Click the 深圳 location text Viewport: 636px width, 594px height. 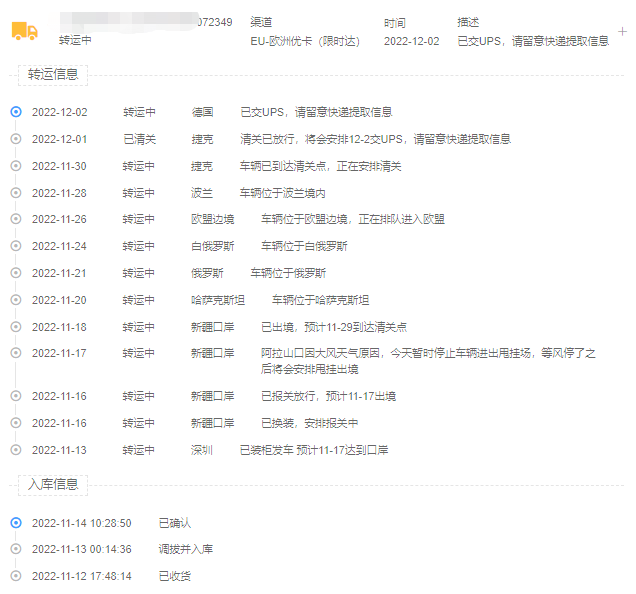pyautogui.click(x=202, y=450)
